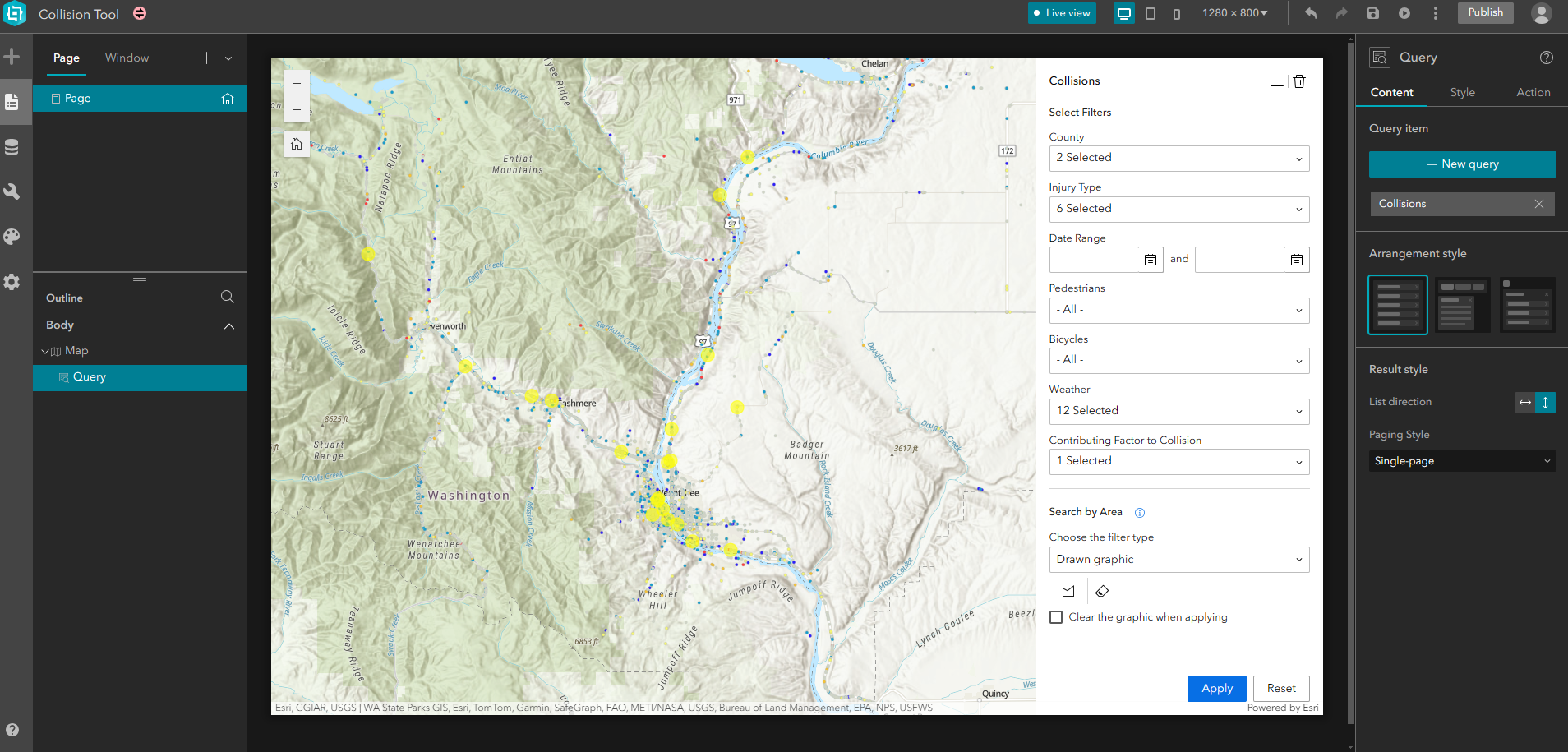
Task: Open the app Settings gear
Action: (x=12, y=282)
